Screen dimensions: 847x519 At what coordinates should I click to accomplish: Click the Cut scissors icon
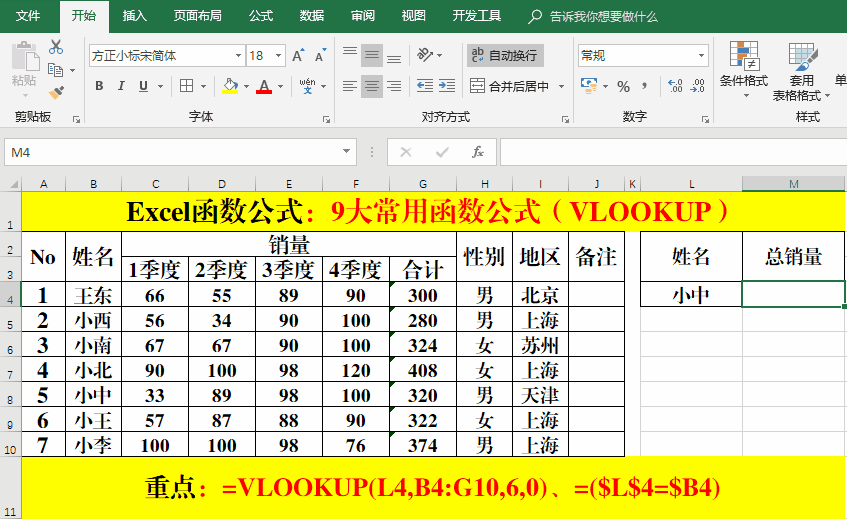(56, 47)
